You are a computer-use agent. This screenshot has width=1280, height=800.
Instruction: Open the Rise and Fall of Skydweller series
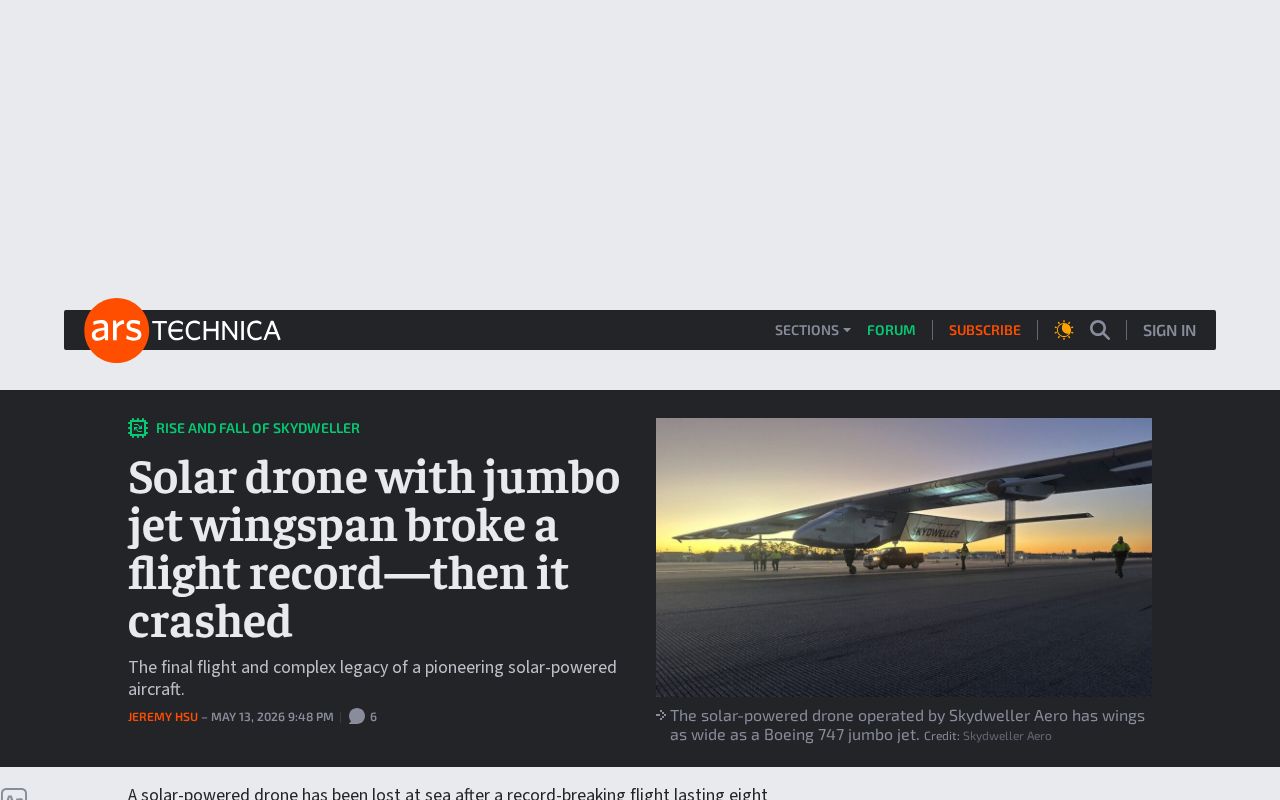click(258, 428)
